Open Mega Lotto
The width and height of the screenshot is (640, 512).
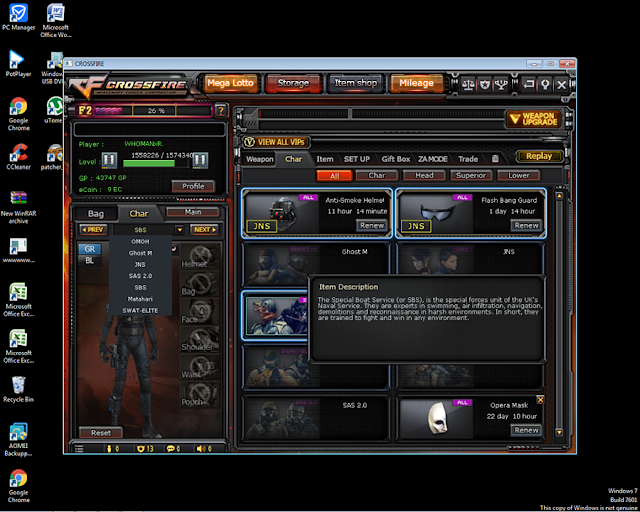click(x=230, y=83)
